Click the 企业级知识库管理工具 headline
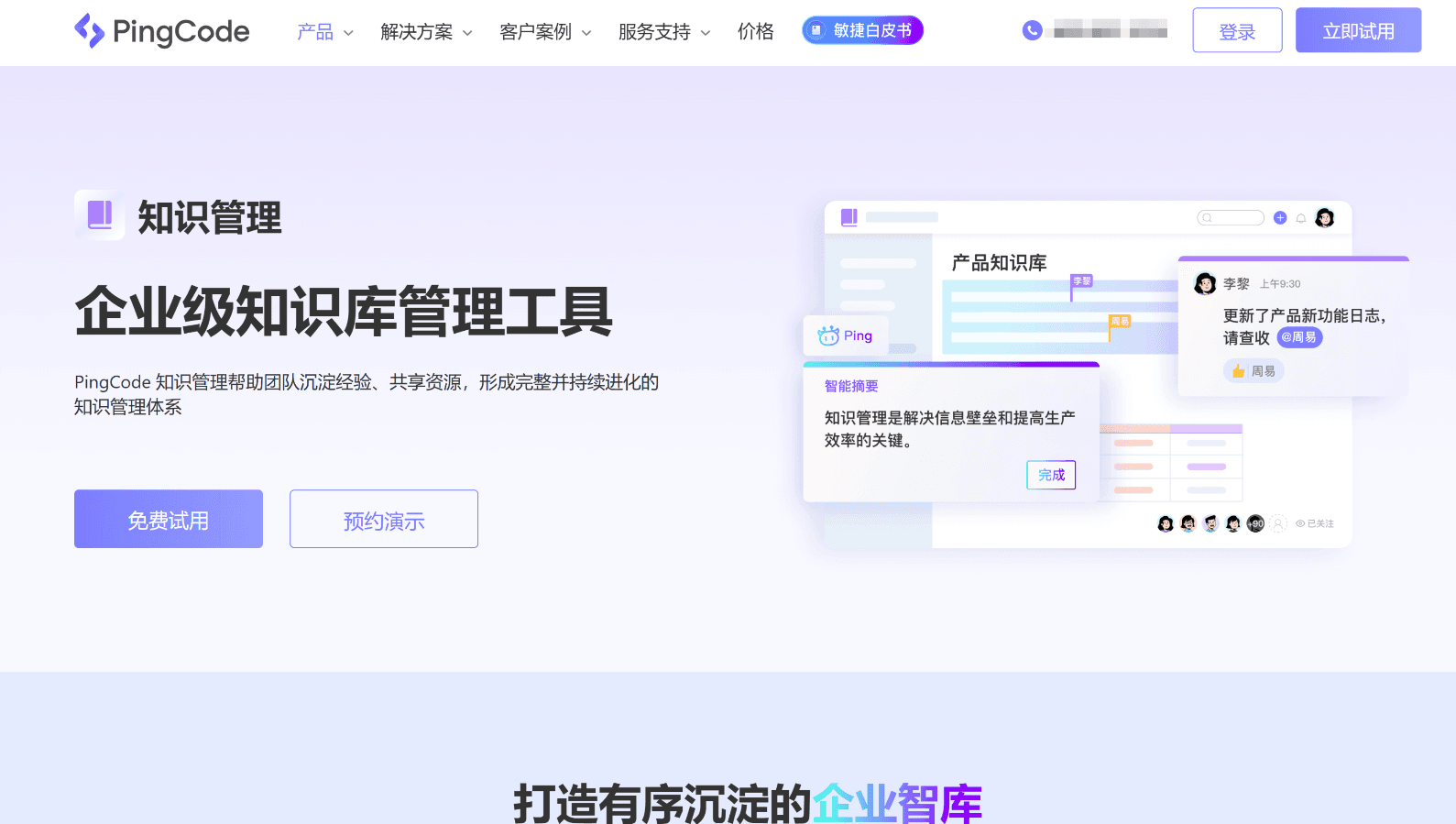Image resolution: width=1456 pixels, height=824 pixels. [344, 312]
